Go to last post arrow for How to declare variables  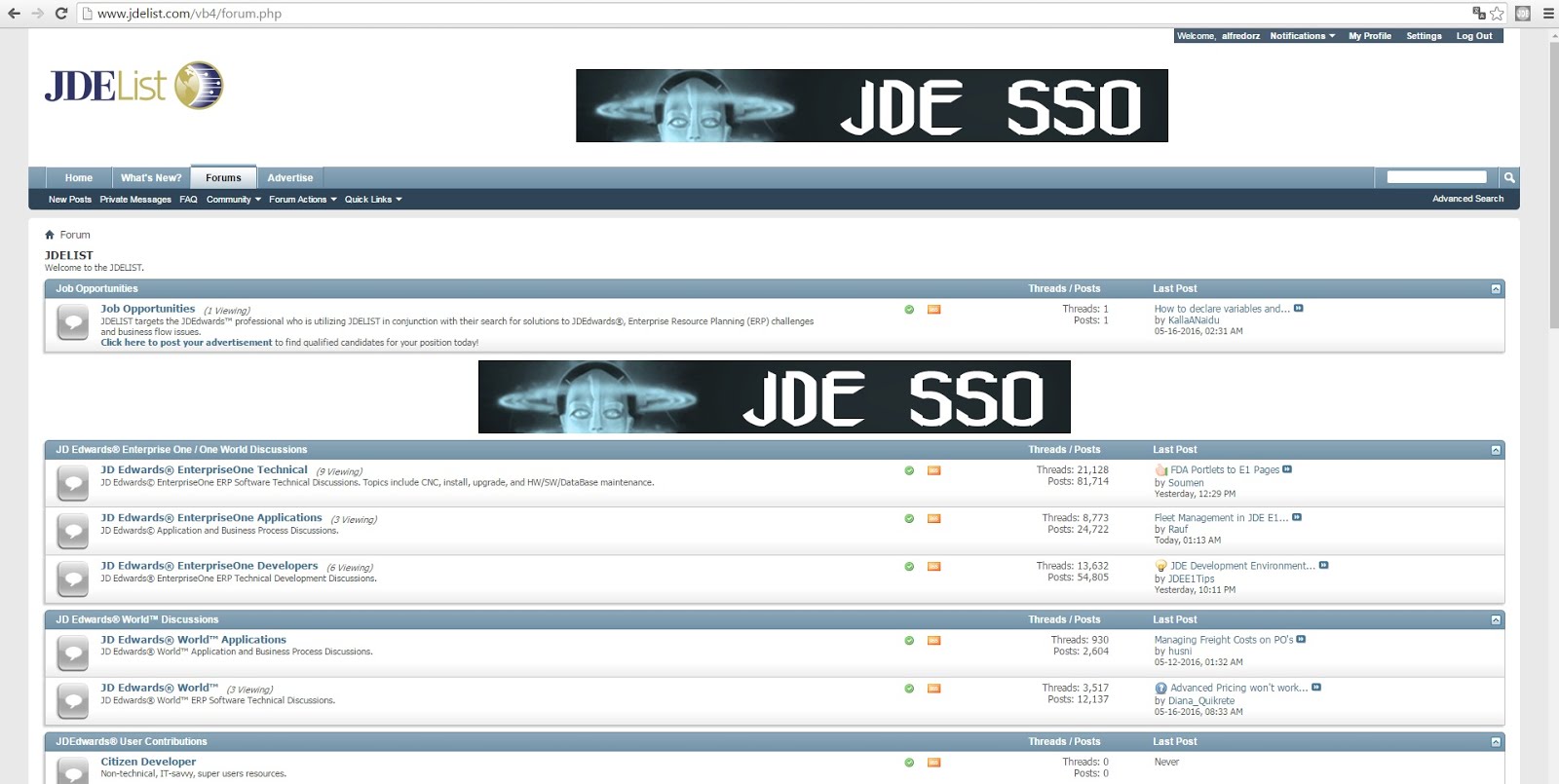[1298, 309]
